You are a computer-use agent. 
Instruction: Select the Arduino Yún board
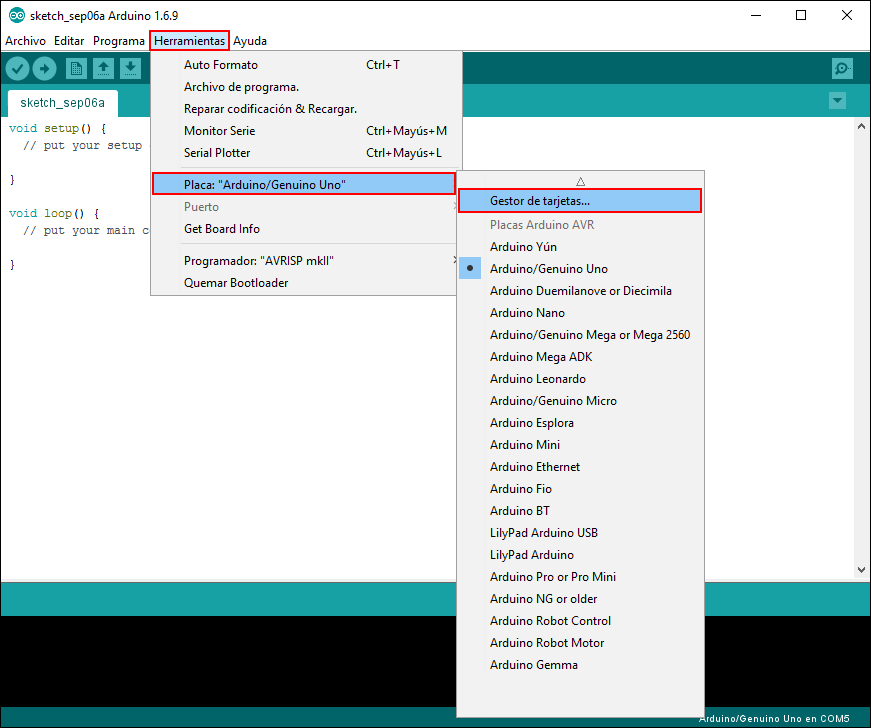click(581, 247)
